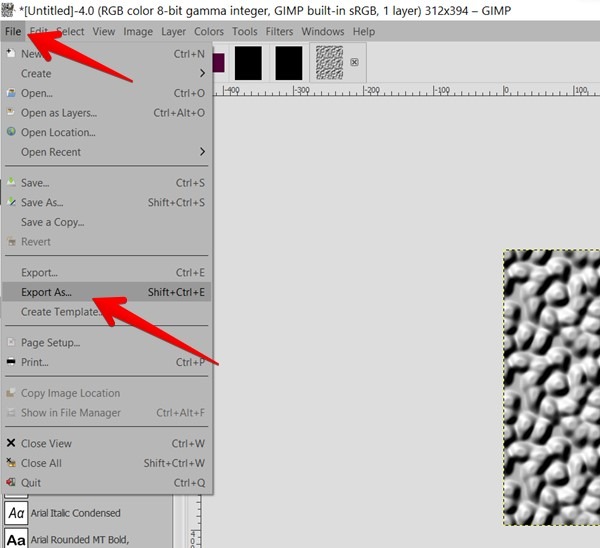The width and height of the screenshot is (600, 548).
Task: Click GIMP title bar app icon
Action: pos(8,10)
